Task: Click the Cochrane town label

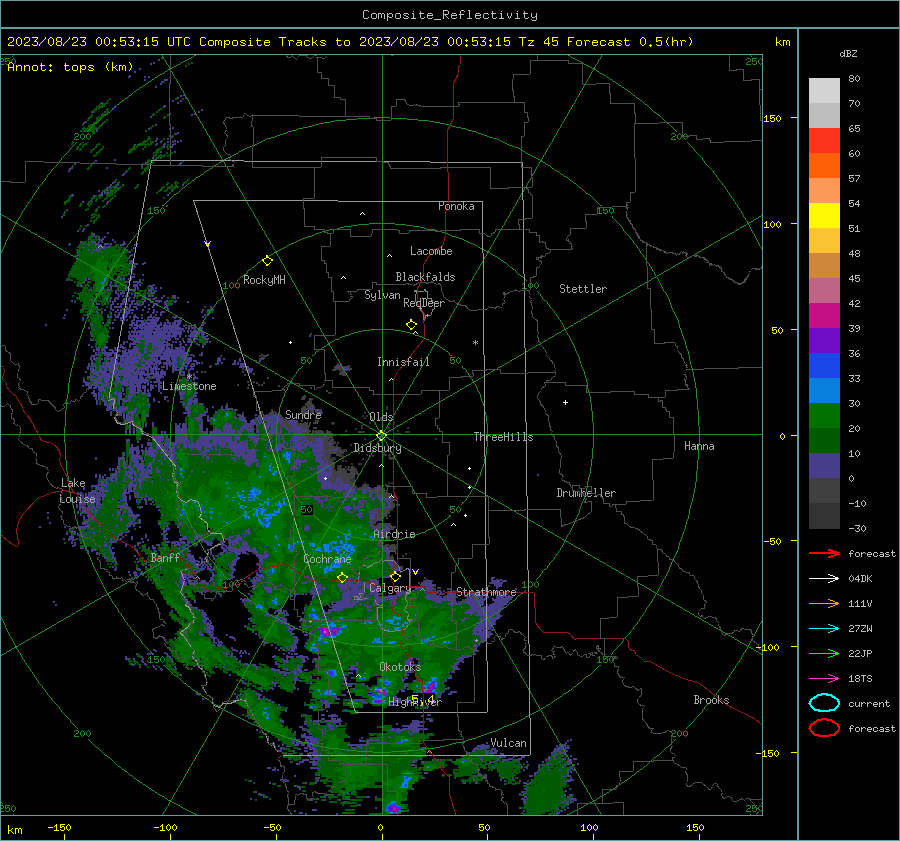Action: pyautogui.click(x=327, y=559)
